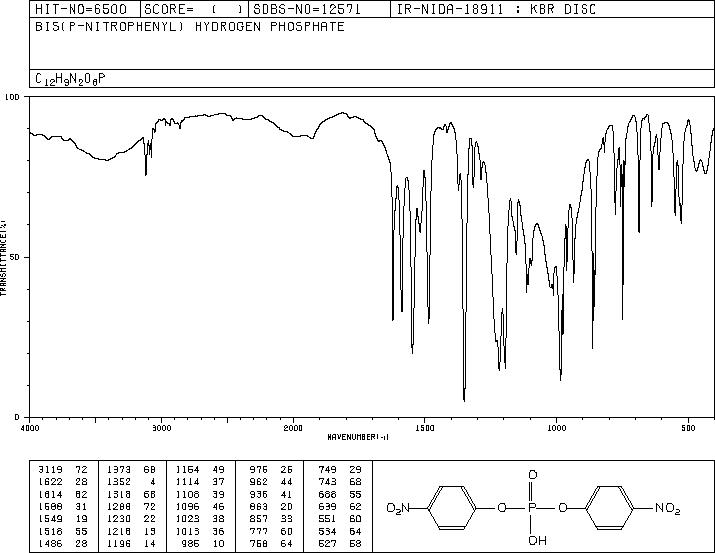
Task: Click peak table entry 1196
Action: (119, 543)
